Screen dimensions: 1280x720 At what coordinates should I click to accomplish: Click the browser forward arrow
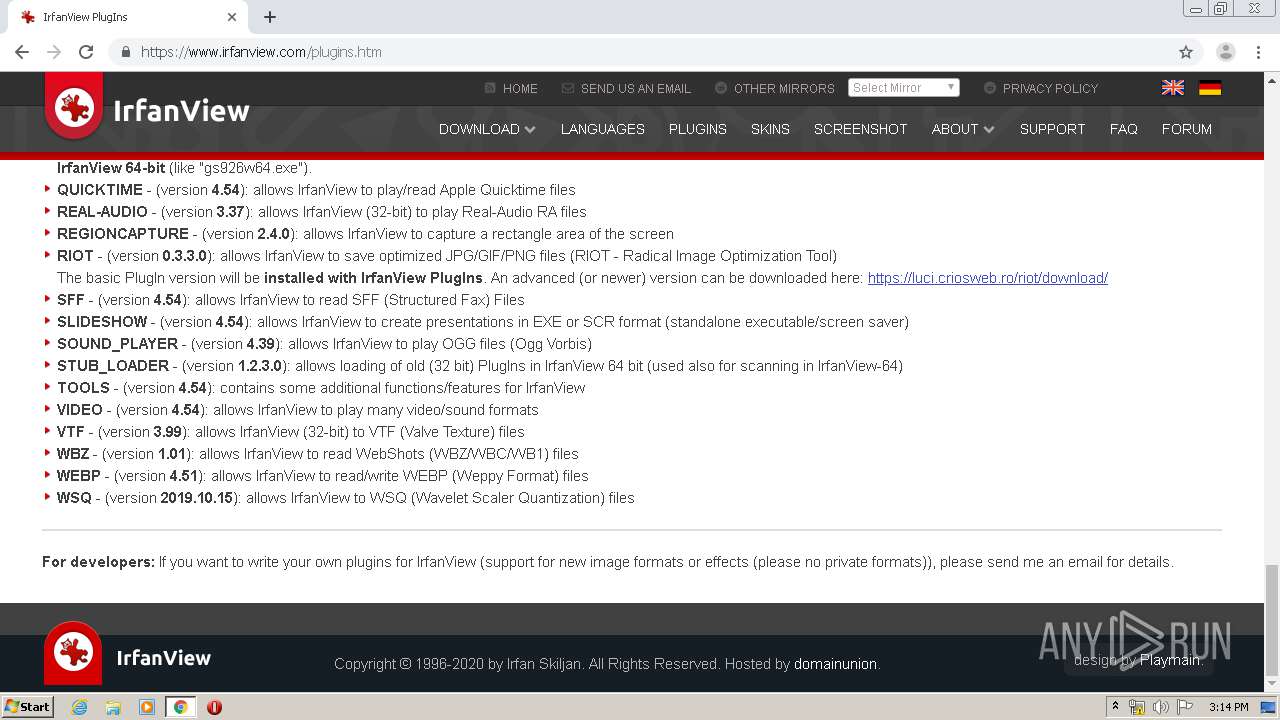(54, 52)
